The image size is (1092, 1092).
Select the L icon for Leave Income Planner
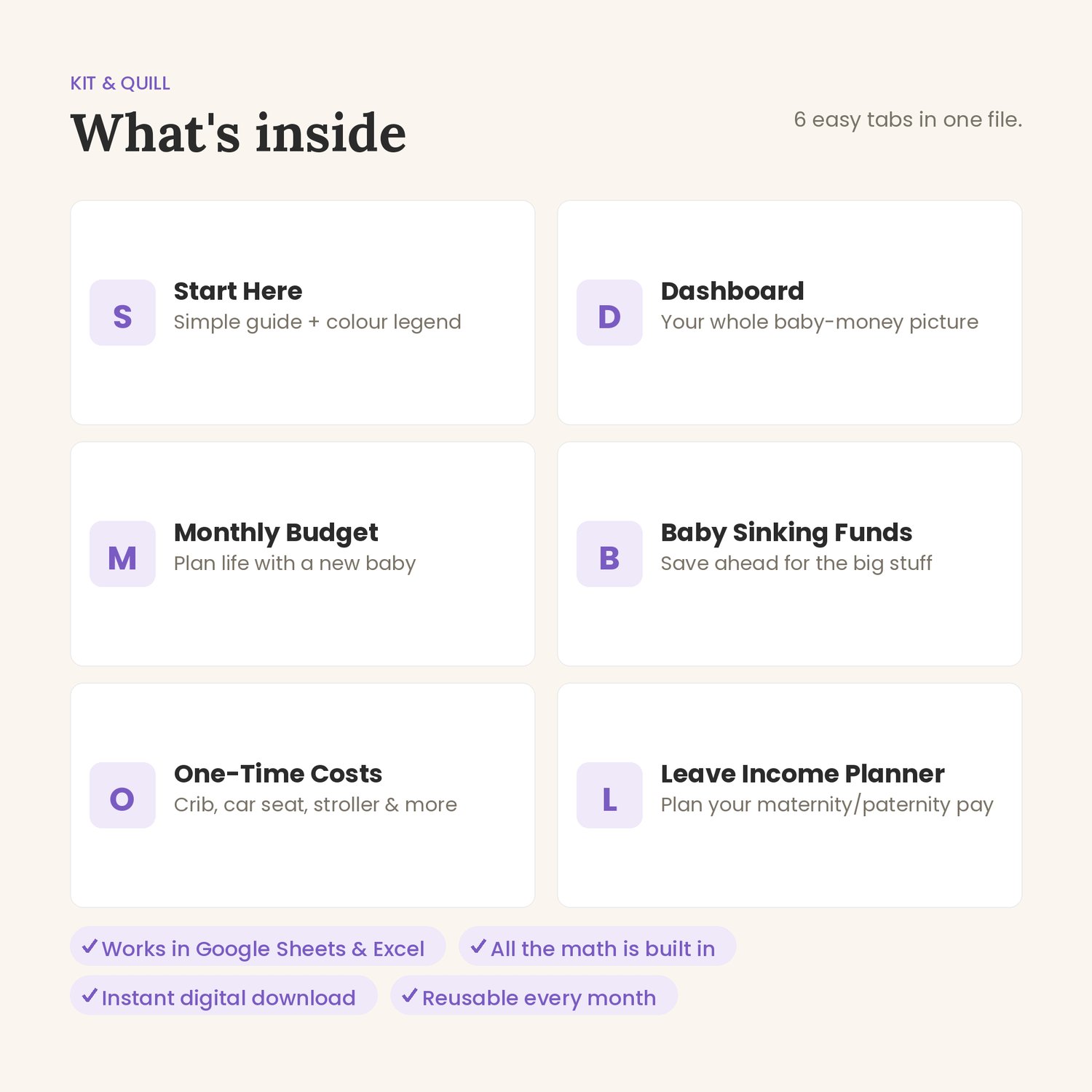click(x=609, y=795)
